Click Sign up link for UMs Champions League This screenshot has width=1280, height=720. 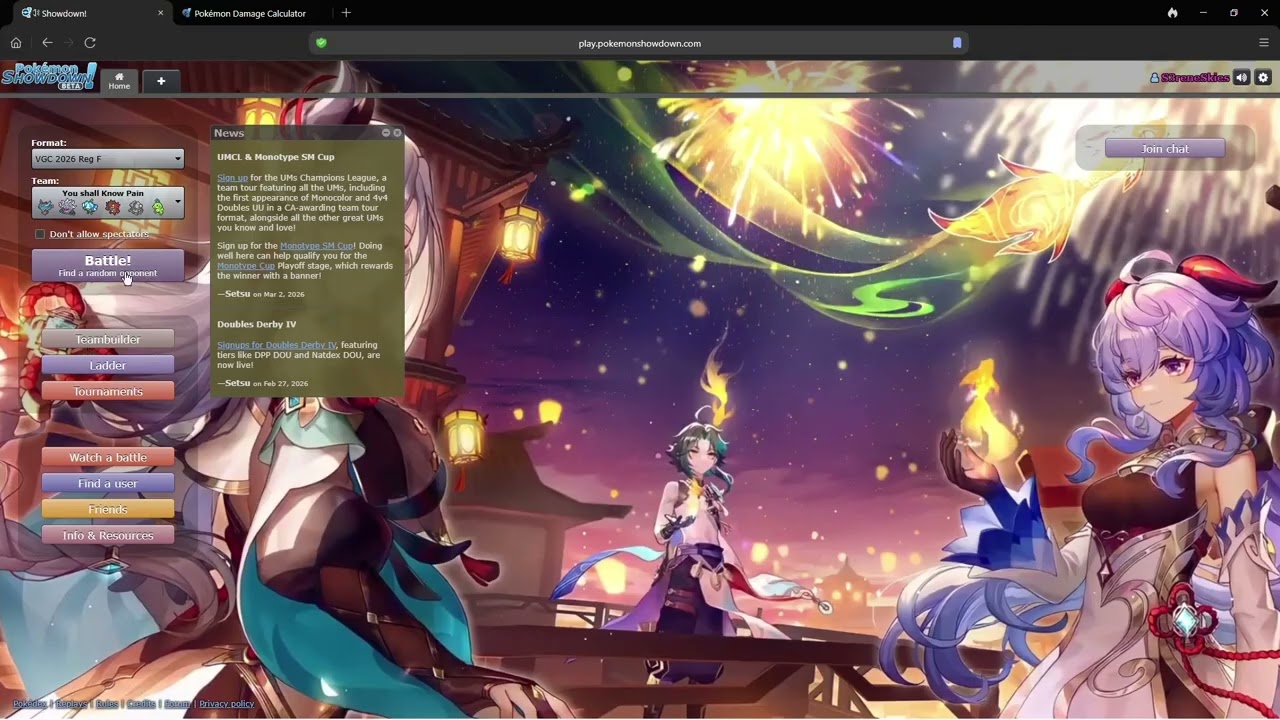232,178
